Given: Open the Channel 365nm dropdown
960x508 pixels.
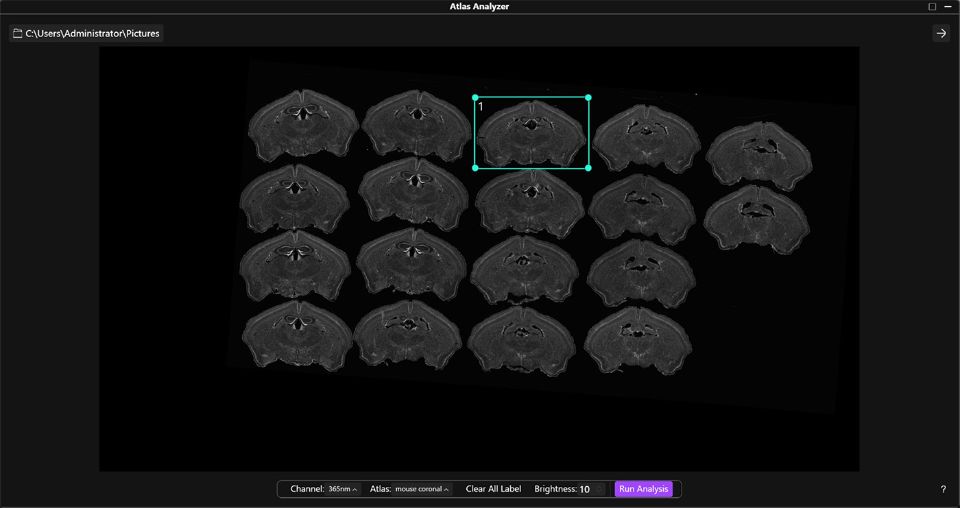Looking at the screenshot, I should pos(342,489).
